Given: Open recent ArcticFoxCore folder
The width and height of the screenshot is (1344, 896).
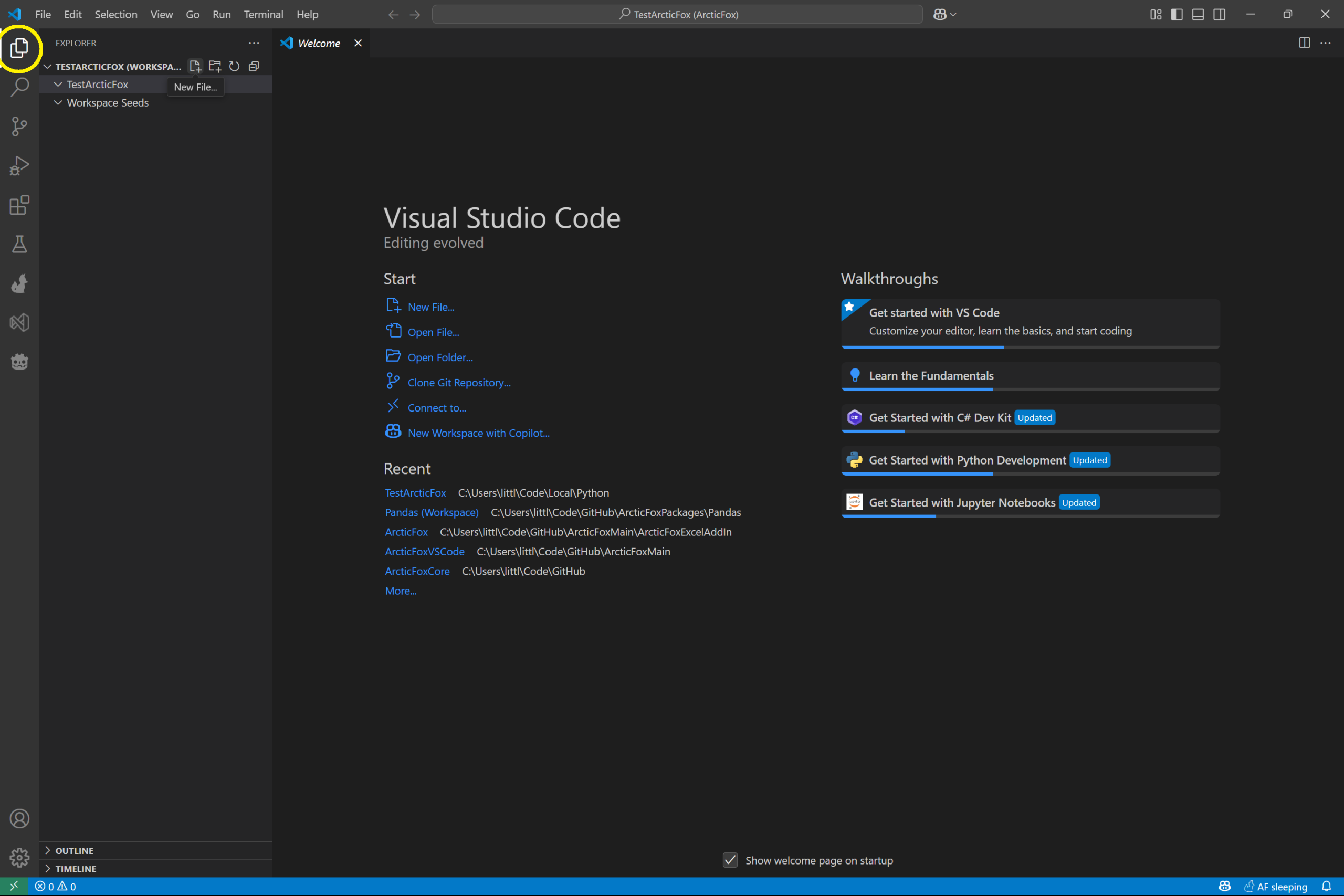Looking at the screenshot, I should click(x=417, y=571).
